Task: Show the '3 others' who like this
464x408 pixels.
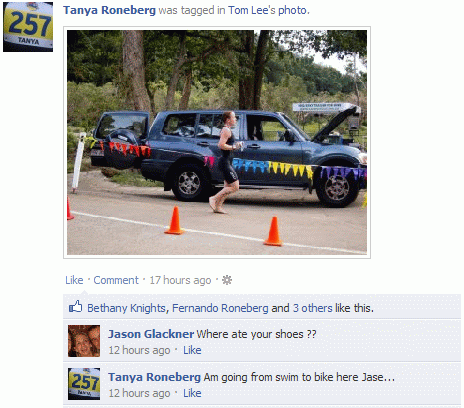Action: click(x=313, y=308)
